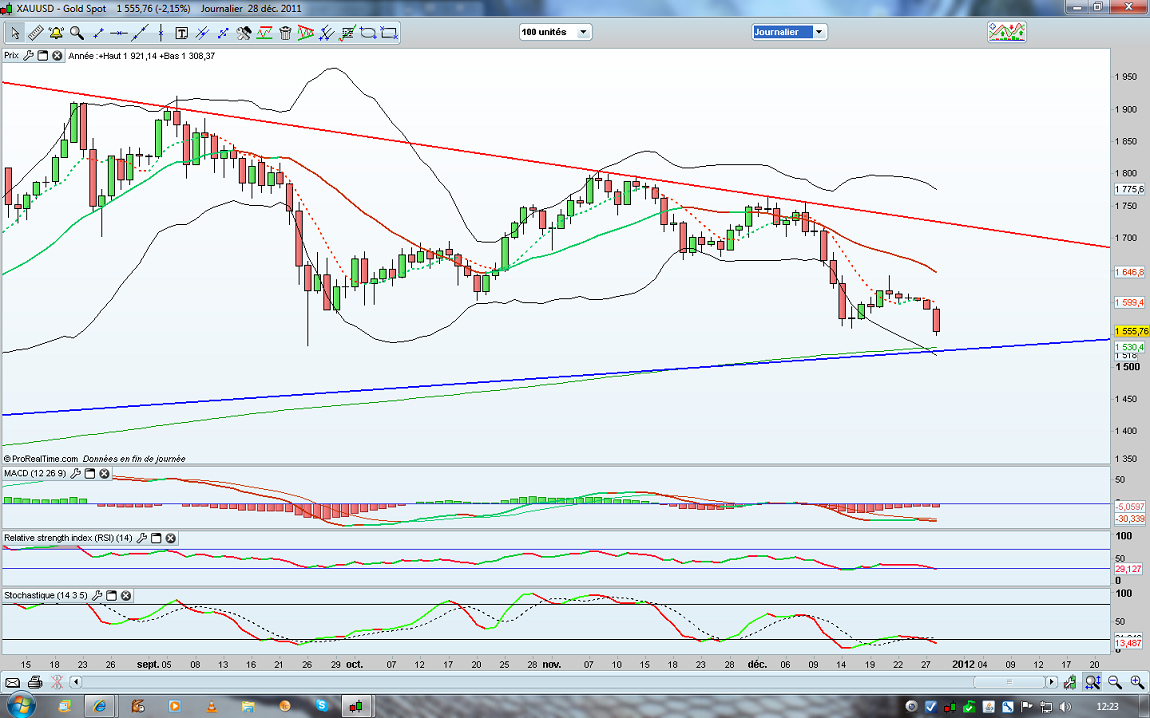This screenshot has width=1150, height=718.
Task: Click the taskbar clock 12:23
Action: tap(1107, 707)
